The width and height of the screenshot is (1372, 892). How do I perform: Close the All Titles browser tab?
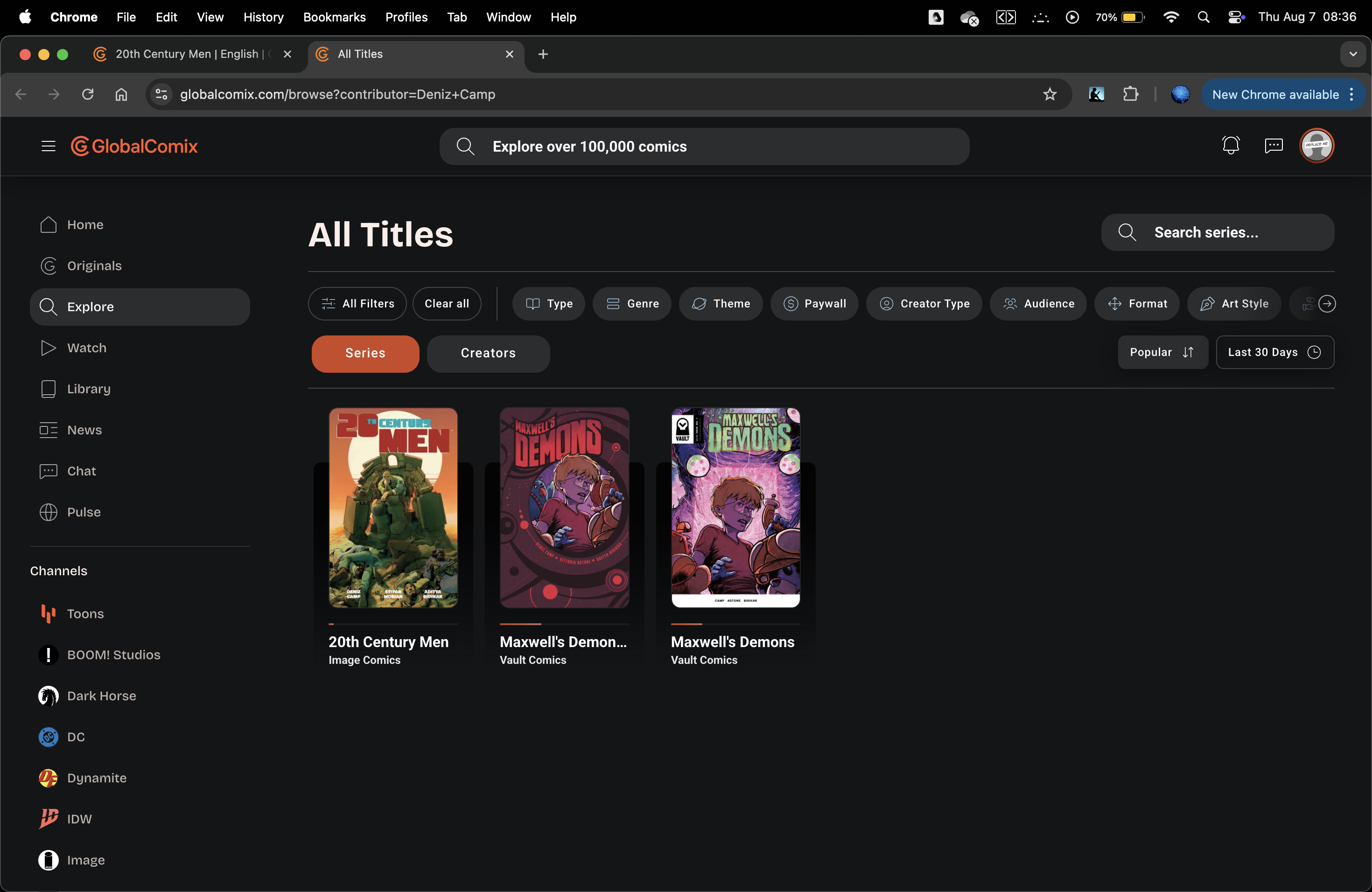(x=510, y=54)
